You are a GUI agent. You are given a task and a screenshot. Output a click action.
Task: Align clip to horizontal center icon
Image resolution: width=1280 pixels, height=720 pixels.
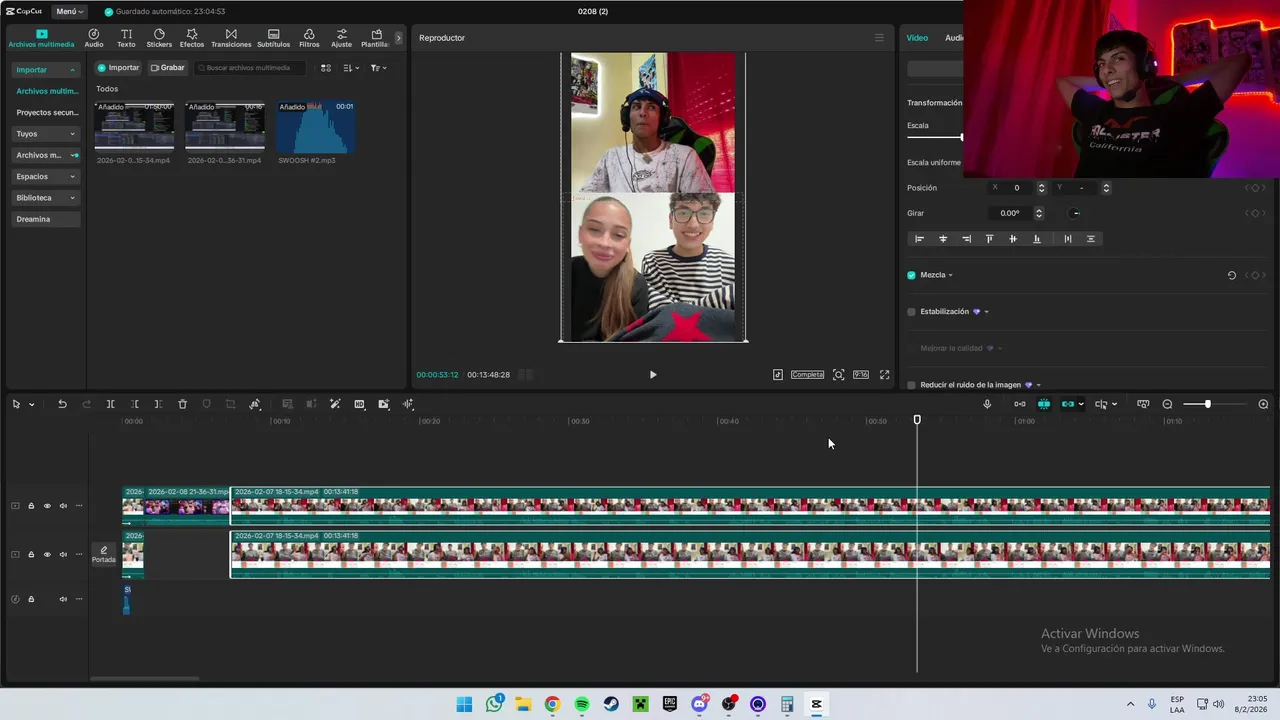[x=942, y=239]
